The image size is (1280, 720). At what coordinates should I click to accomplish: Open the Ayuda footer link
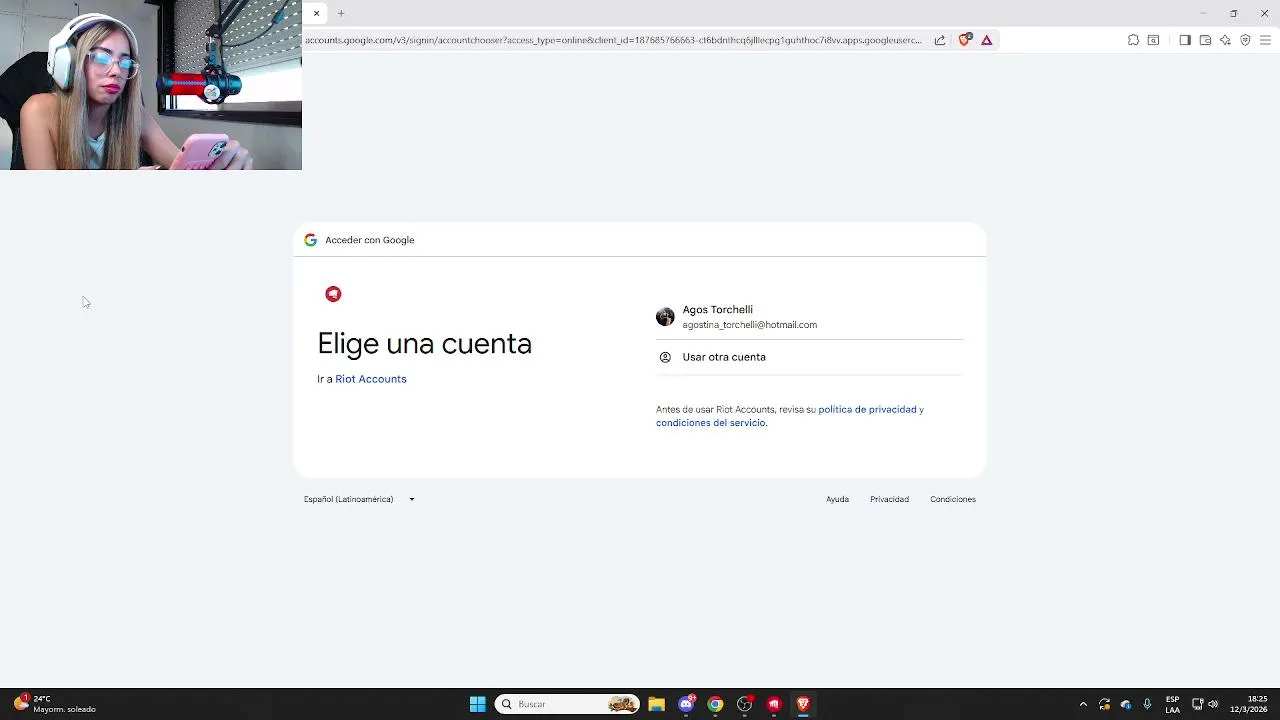coord(837,499)
